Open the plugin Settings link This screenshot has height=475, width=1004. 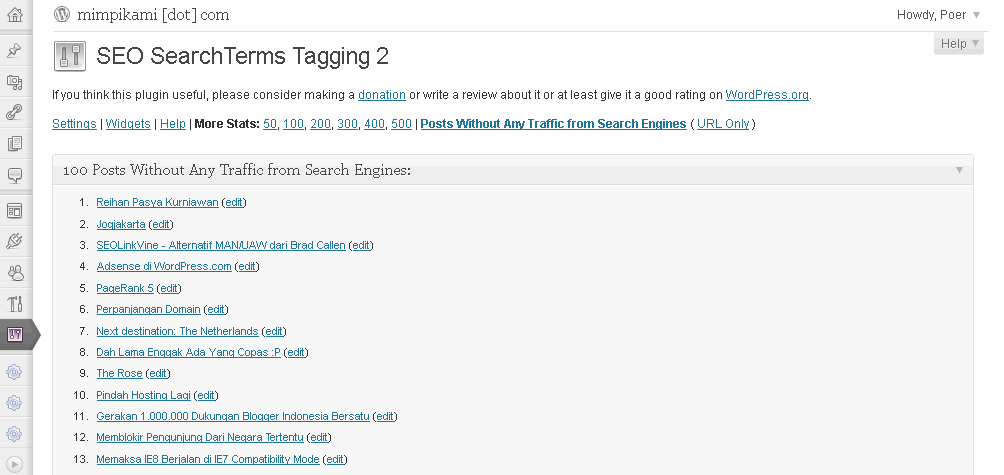coord(74,124)
